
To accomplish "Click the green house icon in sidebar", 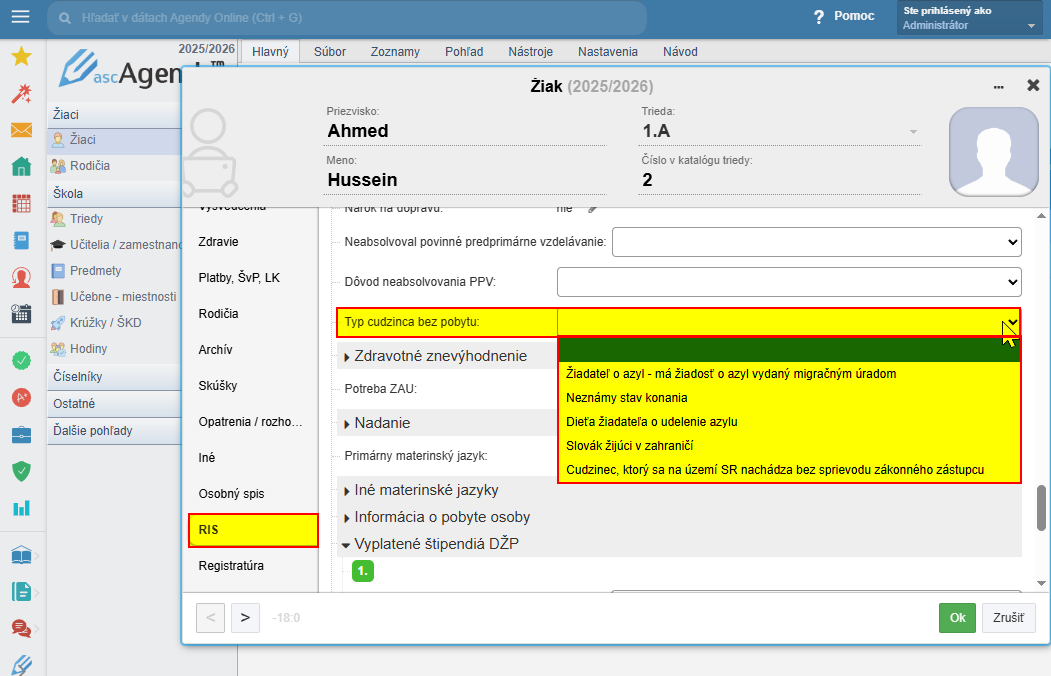I will click(21, 167).
